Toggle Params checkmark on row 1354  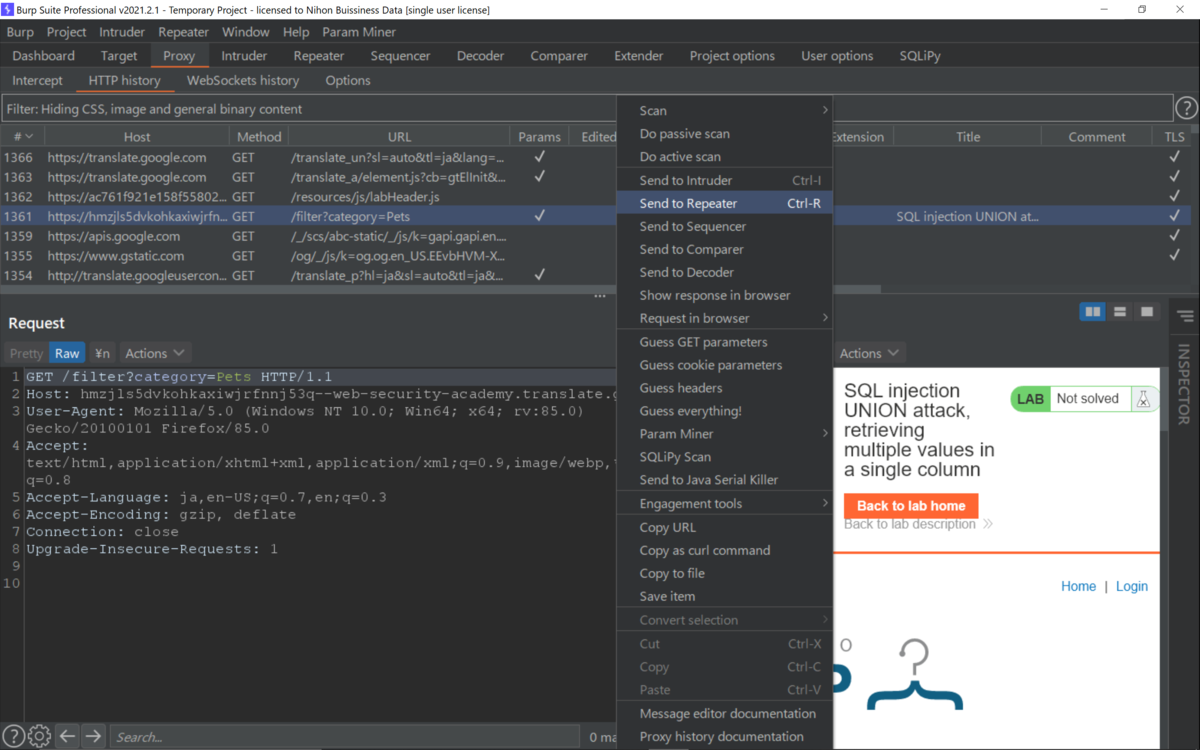tap(540, 274)
